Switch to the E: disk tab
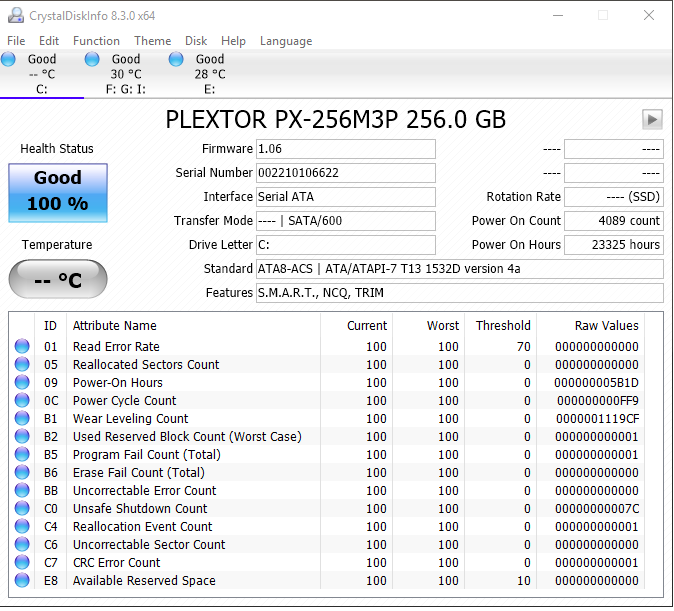This screenshot has width=674, height=611. pyautogui.click(x=209, y=74)
